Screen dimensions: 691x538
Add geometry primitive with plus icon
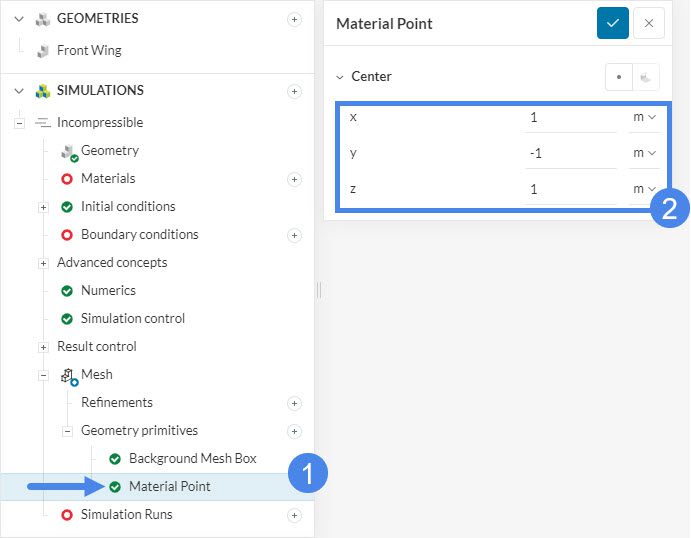pyautogui.click(x=294, y=431)
